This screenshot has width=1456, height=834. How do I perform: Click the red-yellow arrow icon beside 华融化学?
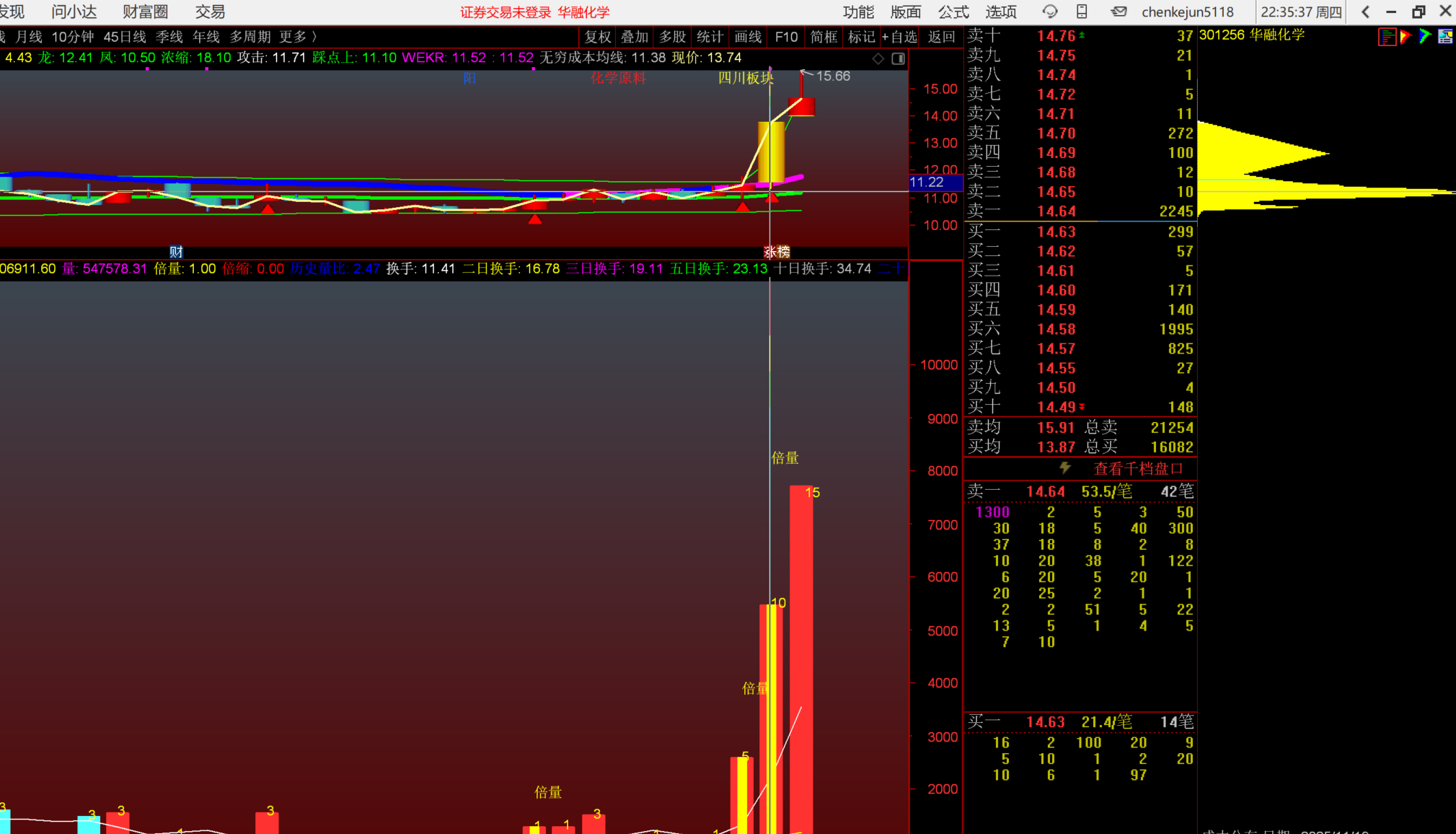click(1405, 36)
